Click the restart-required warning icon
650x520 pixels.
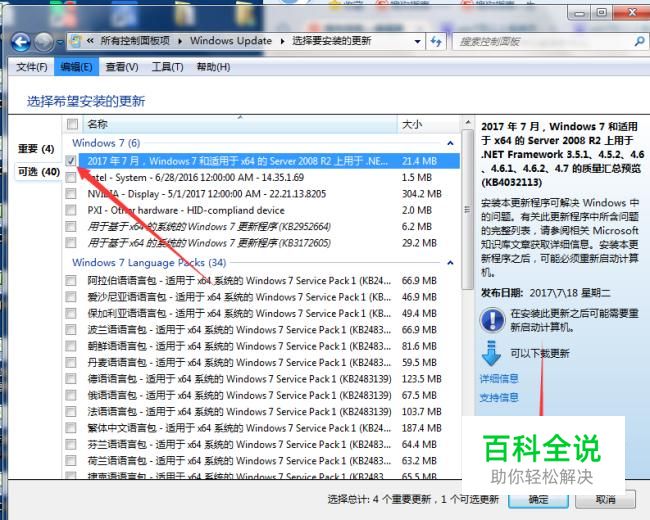492,320
